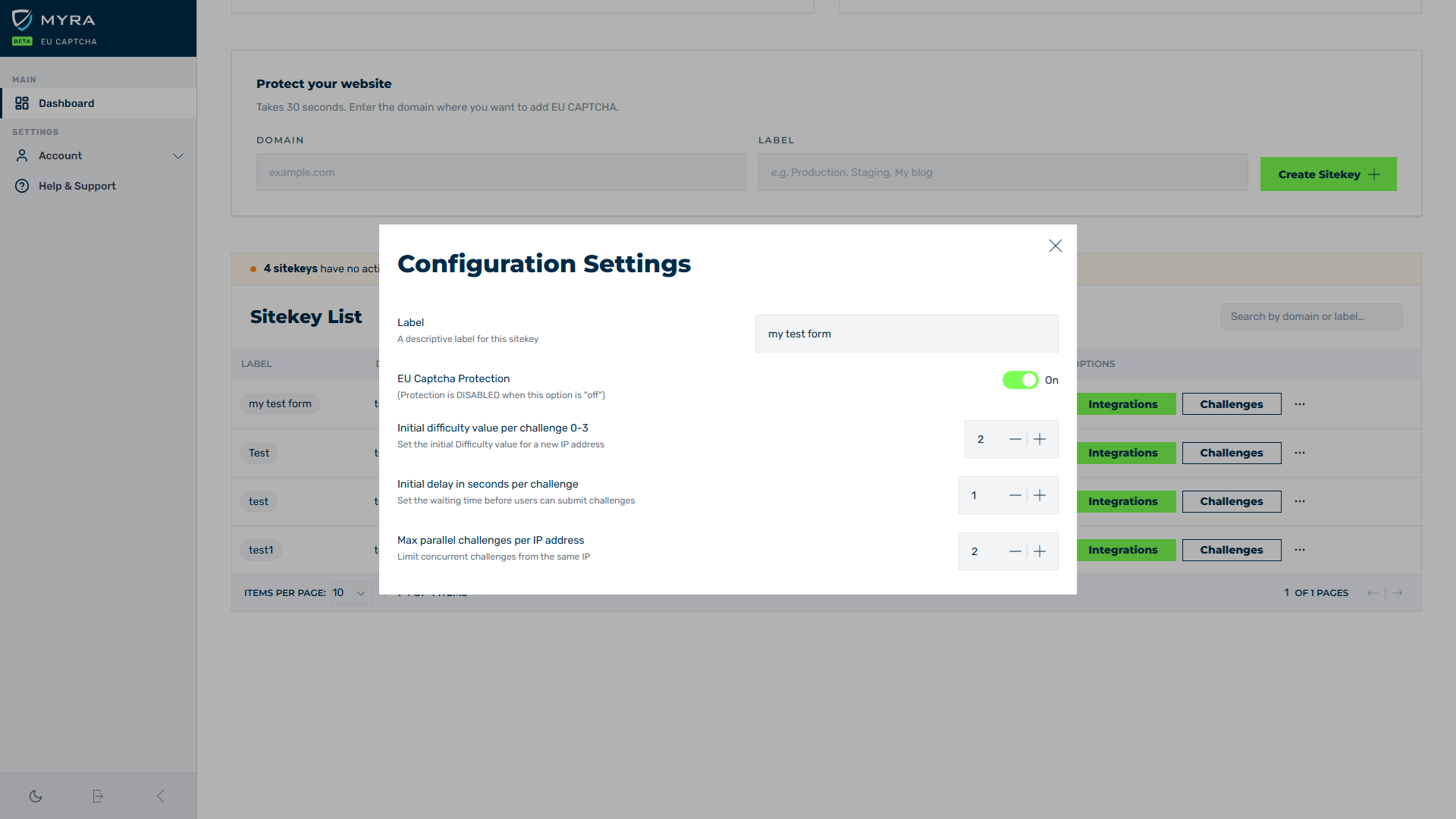Click the search by domain or label field
1456x819 pixels.
(x=1311, y=317)
